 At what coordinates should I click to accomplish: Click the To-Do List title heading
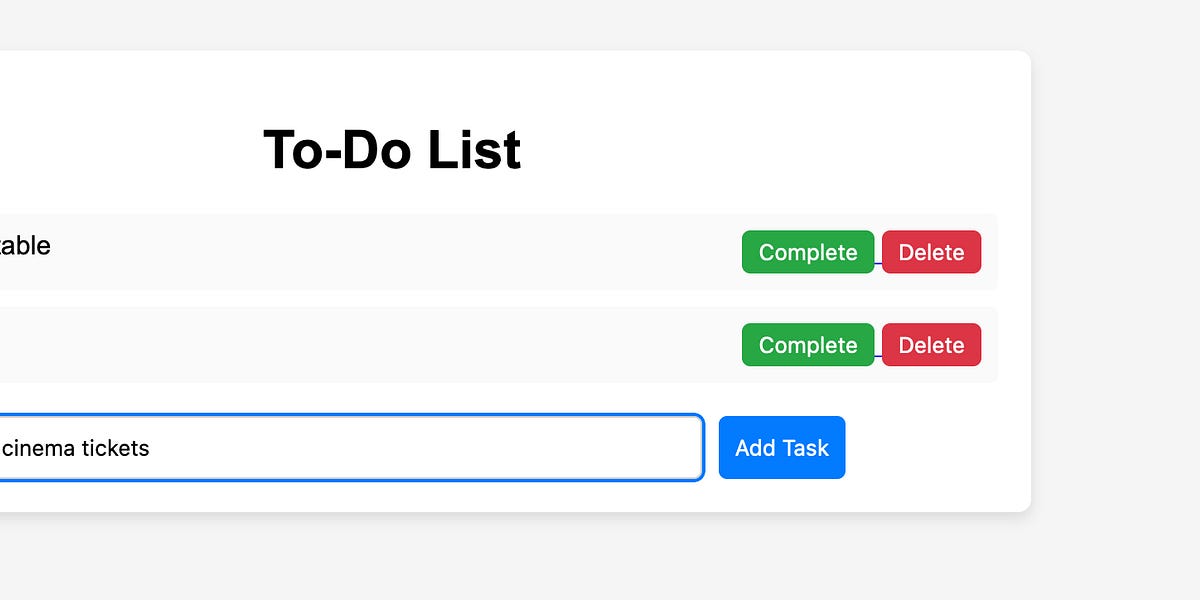point(390,150)
